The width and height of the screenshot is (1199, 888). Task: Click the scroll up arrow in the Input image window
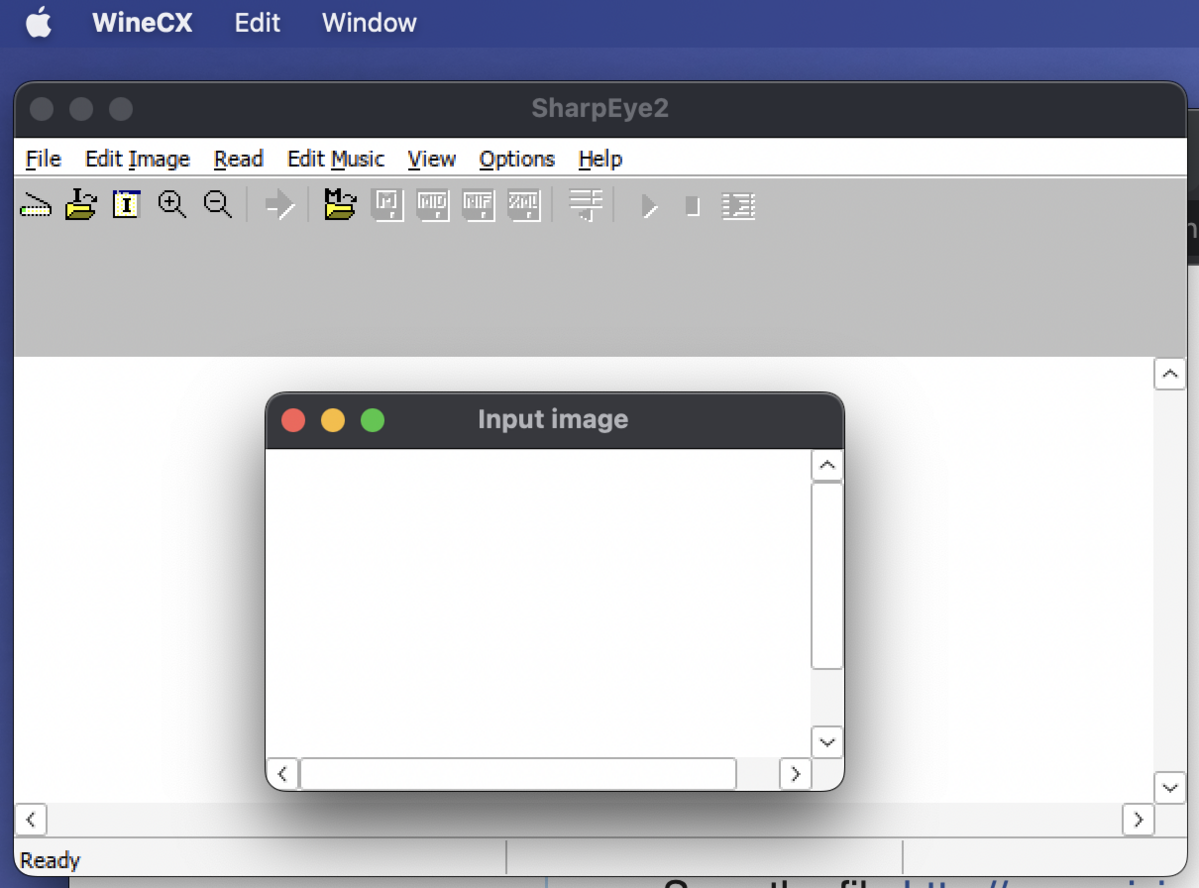tap(827, 466)
